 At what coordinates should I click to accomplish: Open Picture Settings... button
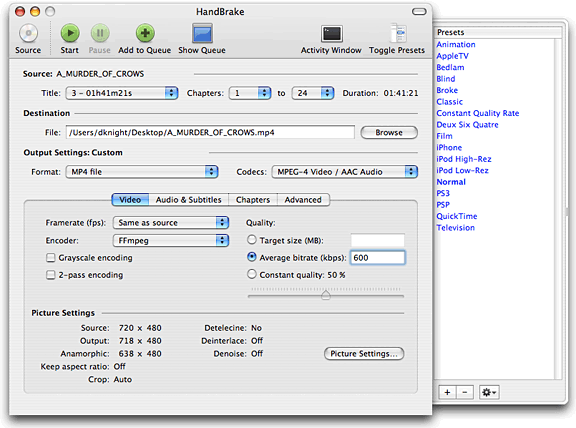(x=364, y=353)
